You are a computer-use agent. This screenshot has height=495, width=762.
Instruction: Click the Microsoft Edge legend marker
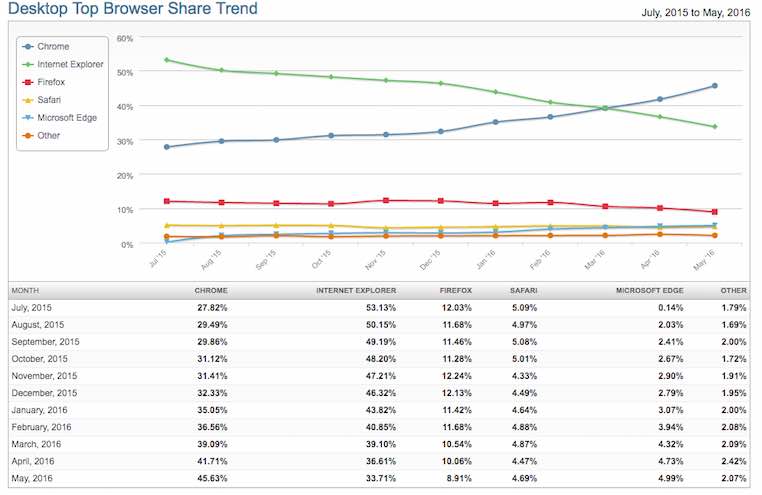29,118
